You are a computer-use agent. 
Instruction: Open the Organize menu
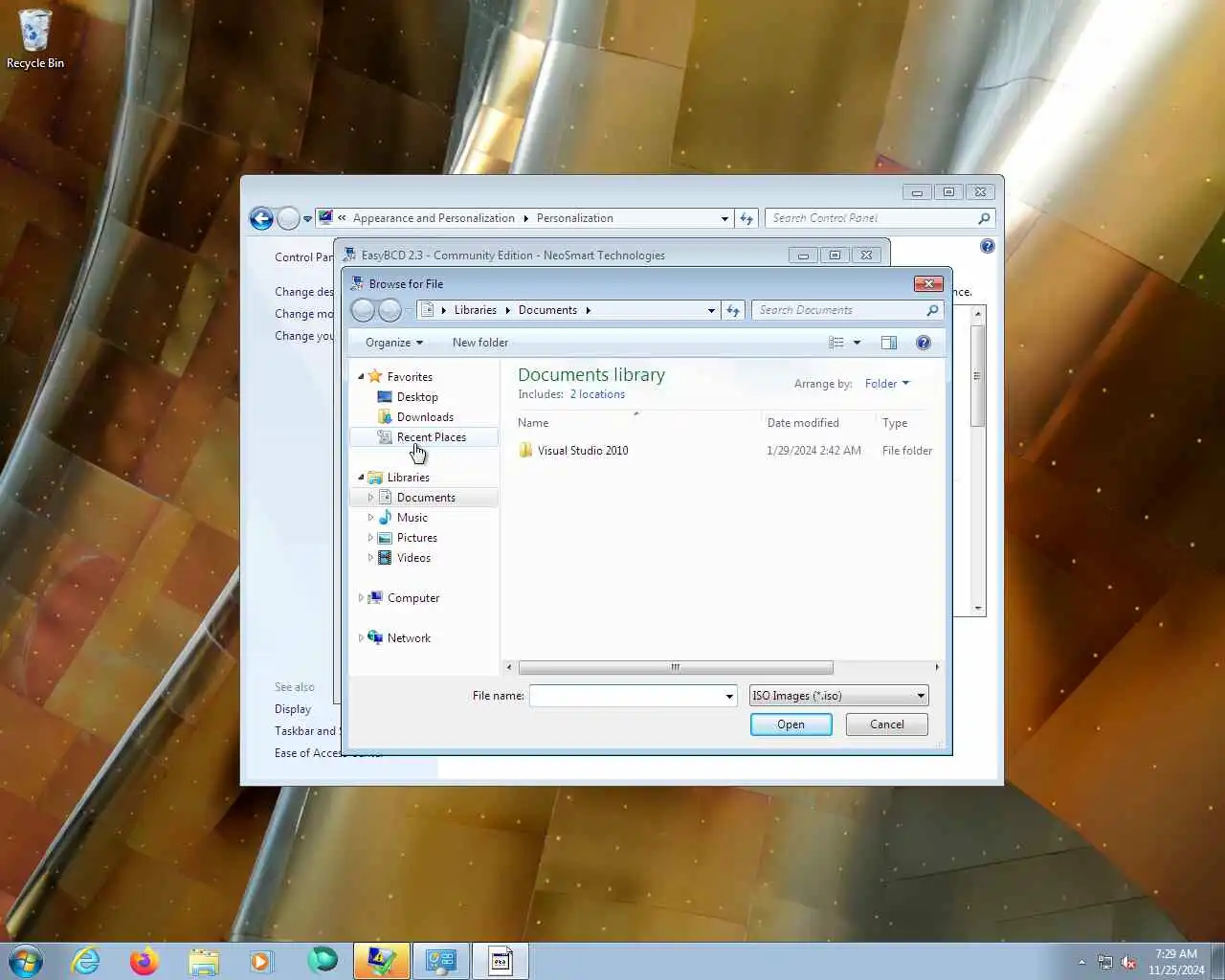[x=393, y=343]
